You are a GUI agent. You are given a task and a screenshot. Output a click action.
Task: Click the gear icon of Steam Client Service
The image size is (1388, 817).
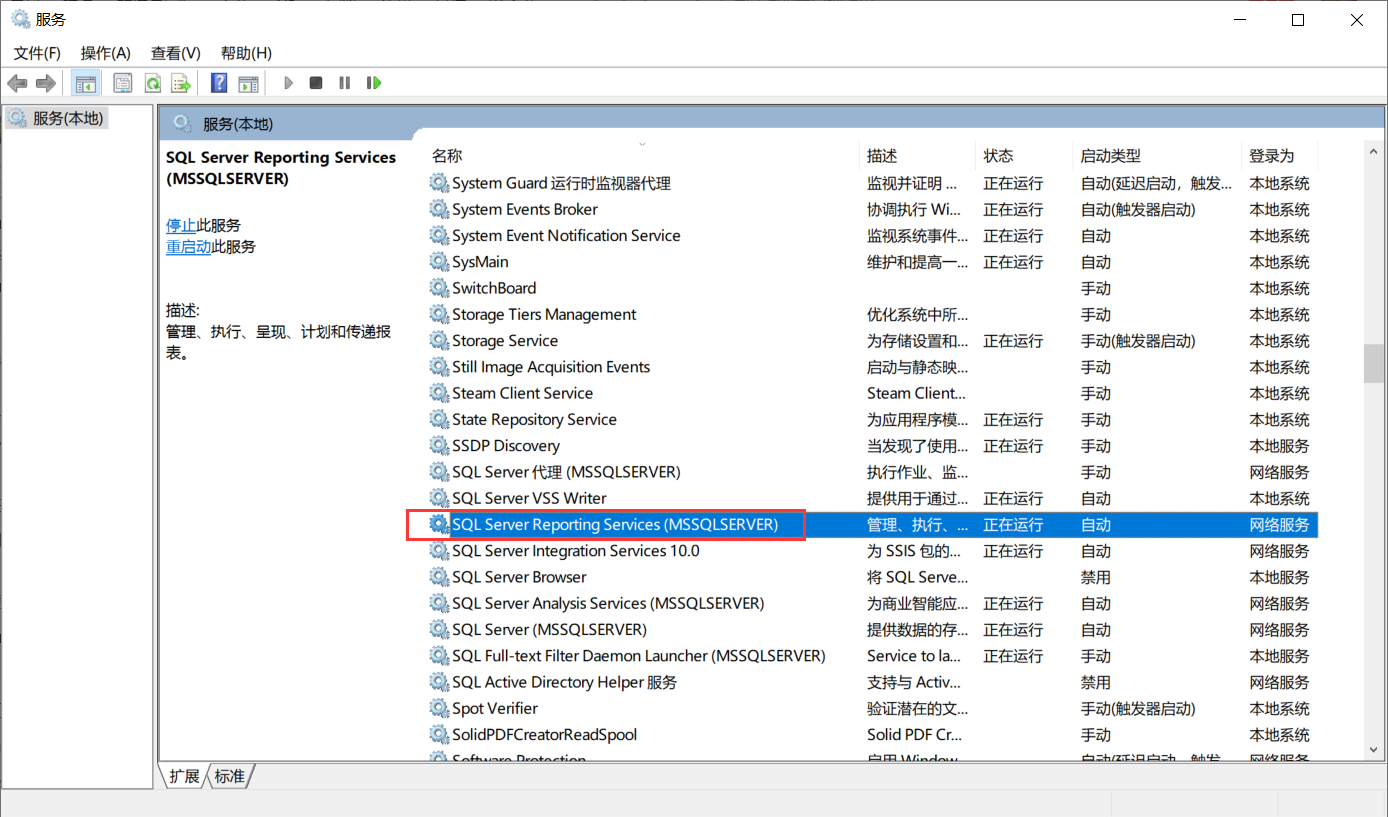pyautogui.click(x=439, y=393)
